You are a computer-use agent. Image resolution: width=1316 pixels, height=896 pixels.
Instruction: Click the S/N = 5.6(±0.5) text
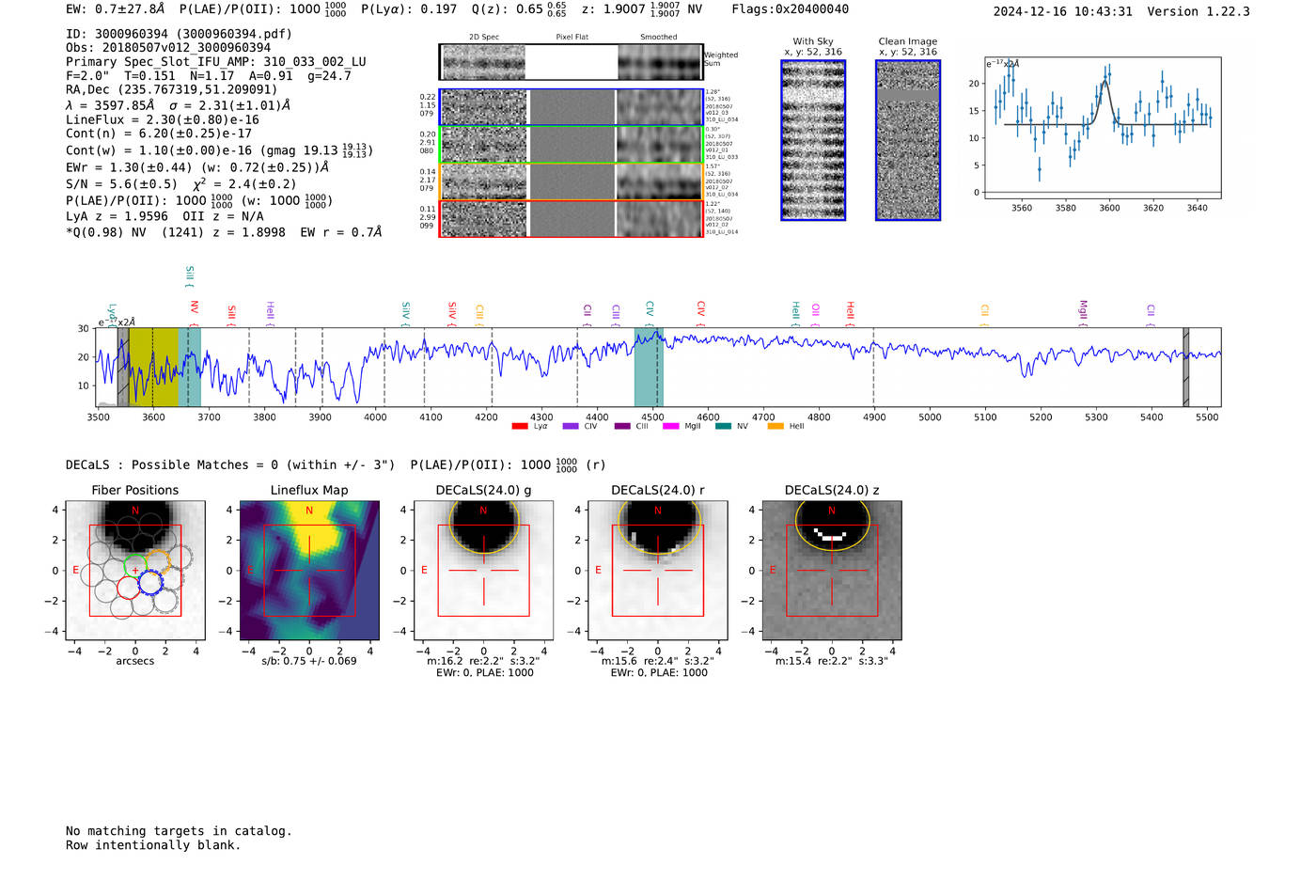coord(121,184)
